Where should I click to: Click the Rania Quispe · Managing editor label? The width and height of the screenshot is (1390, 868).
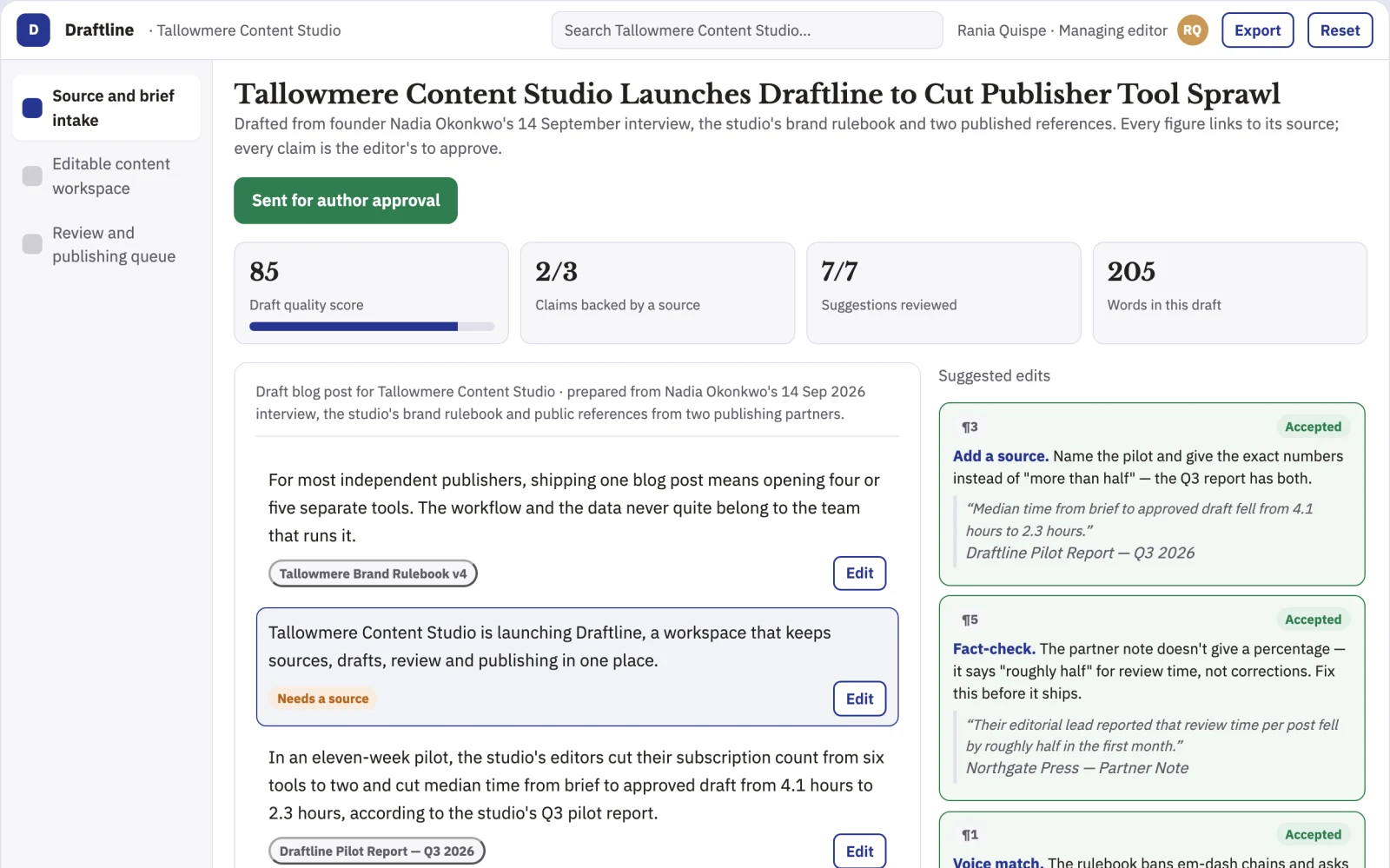[1062, 30]
